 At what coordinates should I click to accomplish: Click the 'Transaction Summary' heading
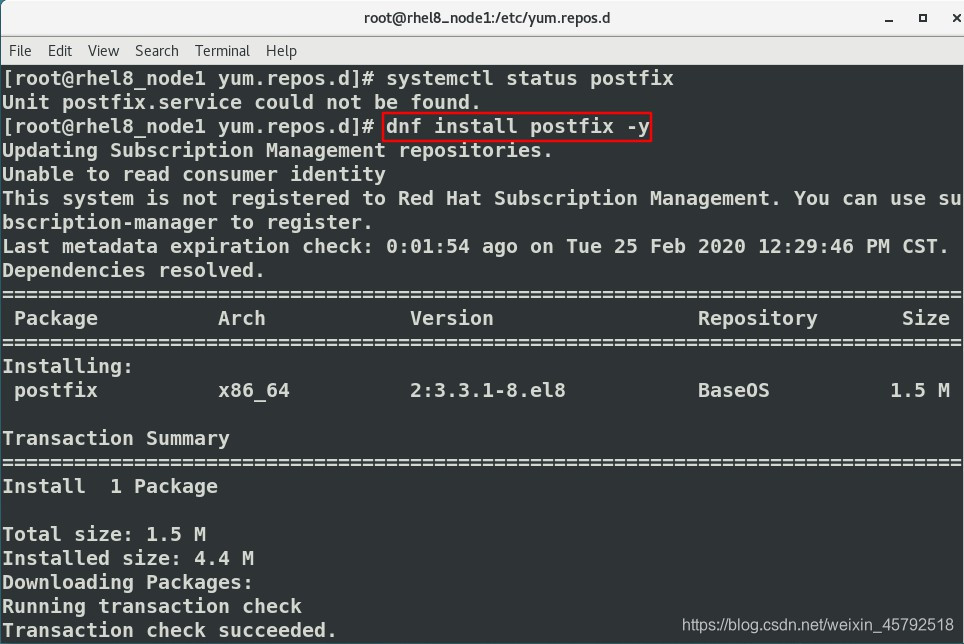pyautogui.click(x=116, y=438)
